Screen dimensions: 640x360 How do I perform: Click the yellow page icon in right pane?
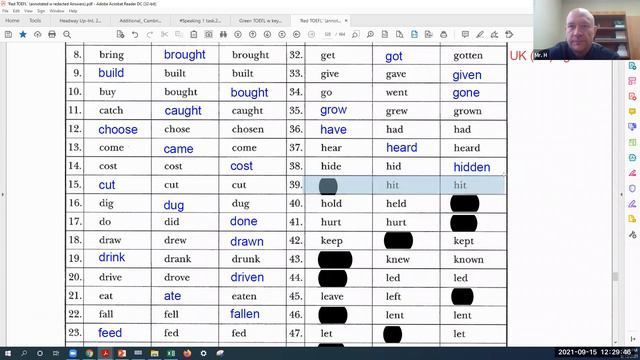point(632,219)
